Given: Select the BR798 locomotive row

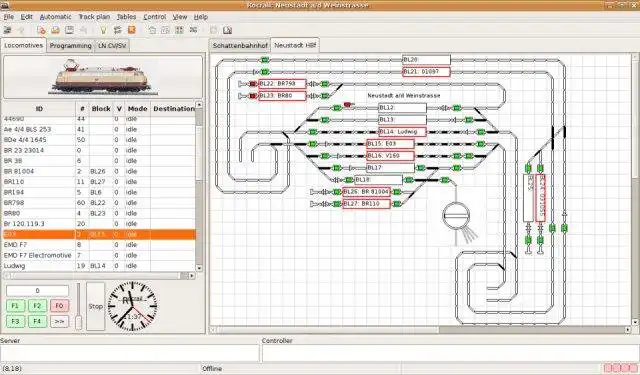Looking at the screenshot, I should 99,203.
